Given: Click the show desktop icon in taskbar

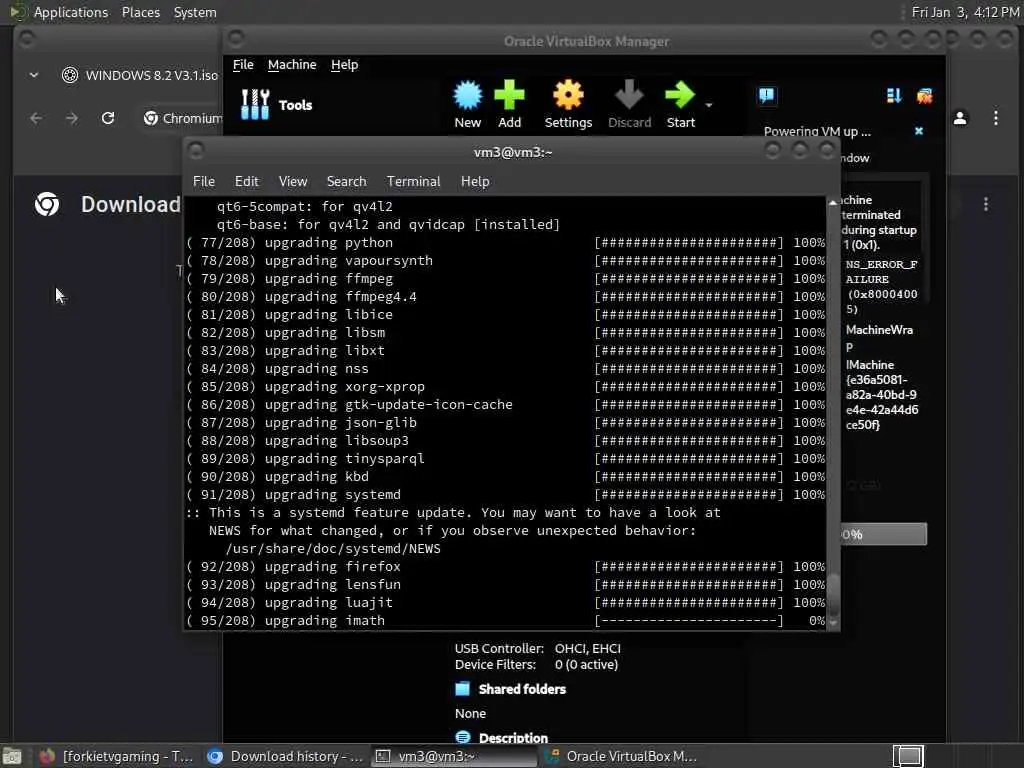Looking at the screenshot, I should coord(12,756).
